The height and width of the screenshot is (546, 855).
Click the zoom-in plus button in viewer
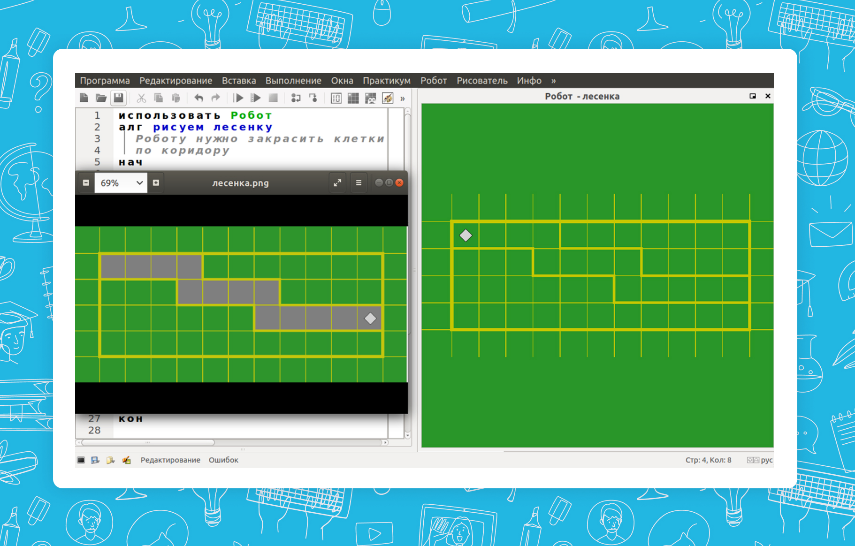point(156,183)
